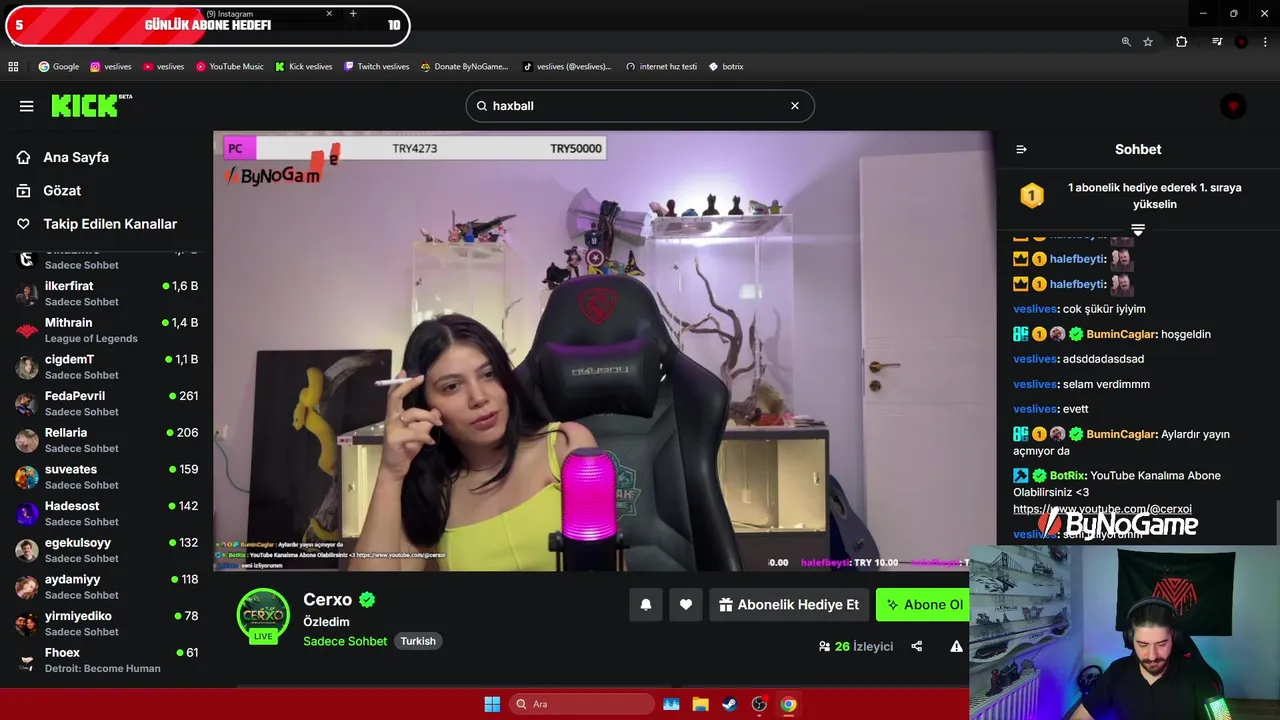Expand the gift leaderboard chevron
Viewport: 1280px width, 720px height.
[1138, 229]
